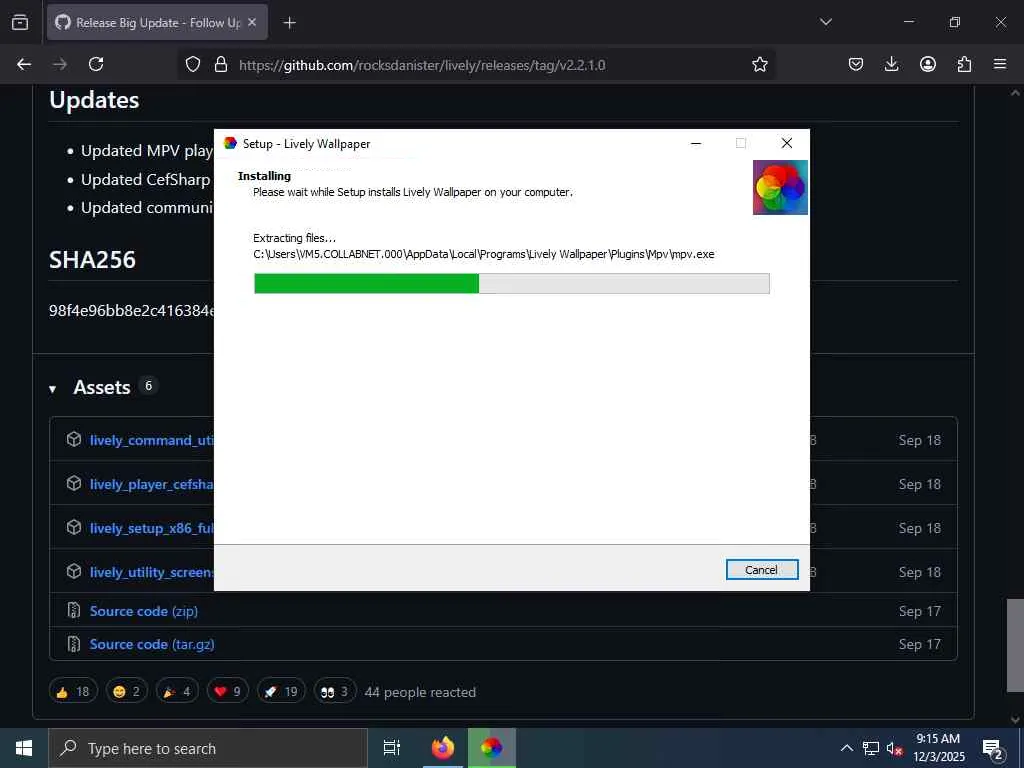Image resolution: width=1024 pixels, height=768 pixels.
Task: Bookmark this page with star icon
Action: (x=760, y=64)
